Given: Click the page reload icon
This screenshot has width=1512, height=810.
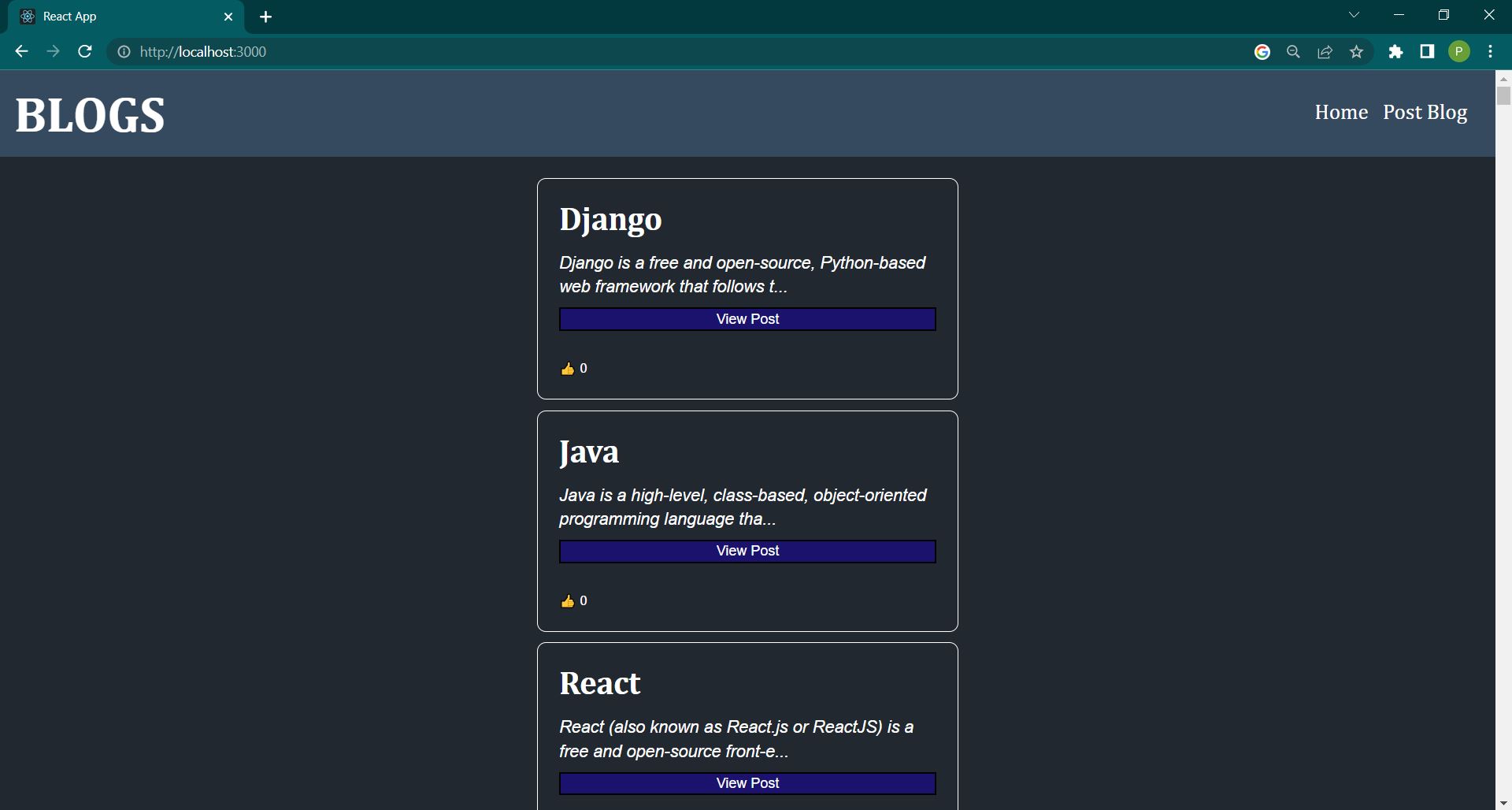Looking at the screenshot, I should pos(84,51).
